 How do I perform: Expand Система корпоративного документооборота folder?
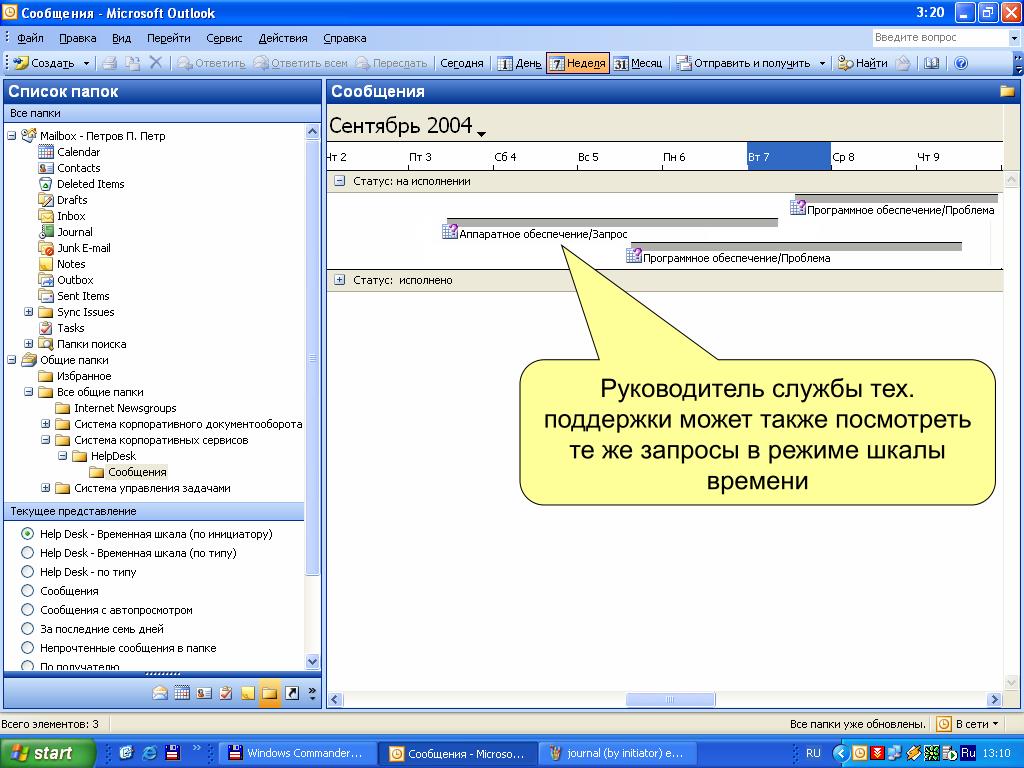tap(46, 424)
